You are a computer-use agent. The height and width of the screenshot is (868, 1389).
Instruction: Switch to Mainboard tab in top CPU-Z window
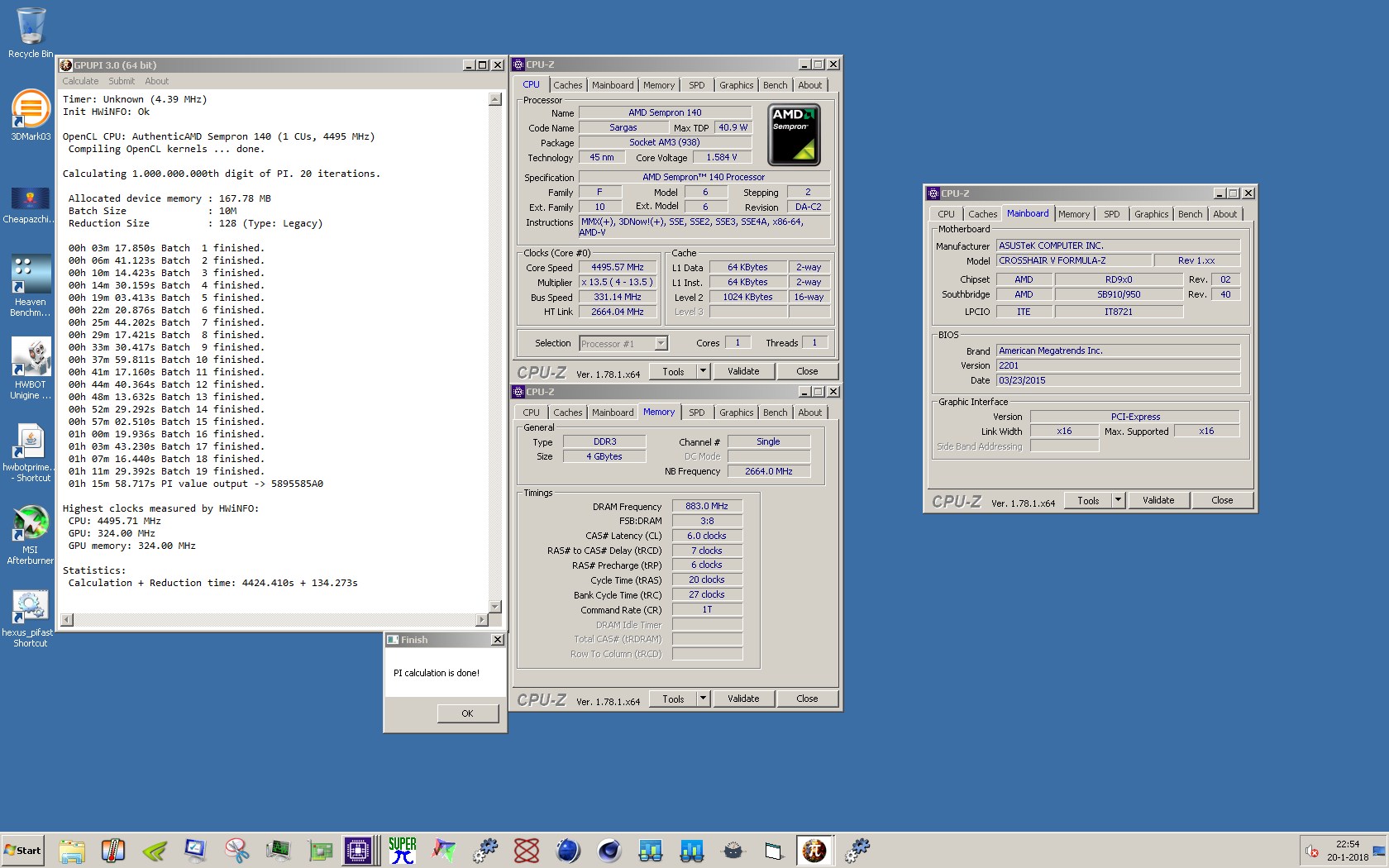click(x=613, y=85)
